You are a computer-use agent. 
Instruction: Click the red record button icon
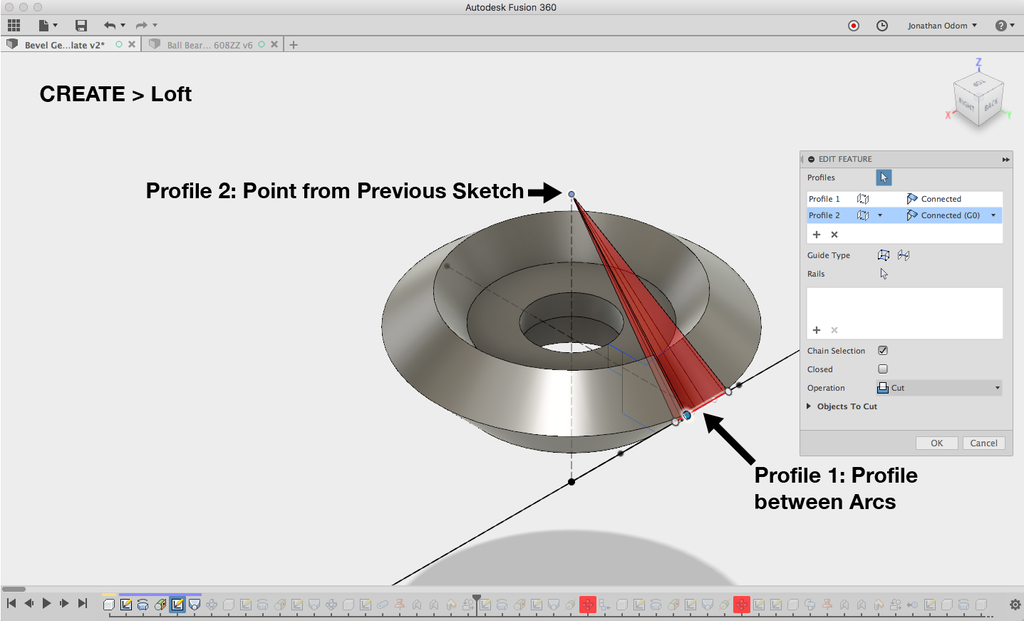tap(854, 25)
